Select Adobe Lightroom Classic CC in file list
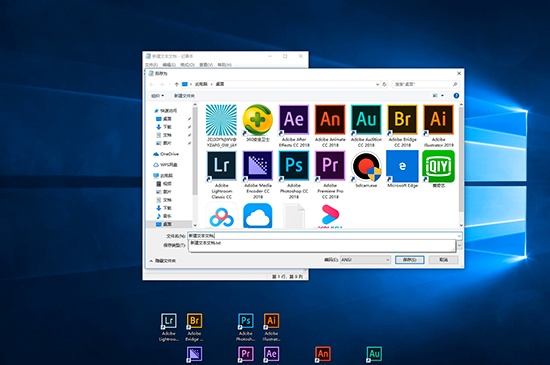This screenshot has height=365, width=550. pos(221,175)
